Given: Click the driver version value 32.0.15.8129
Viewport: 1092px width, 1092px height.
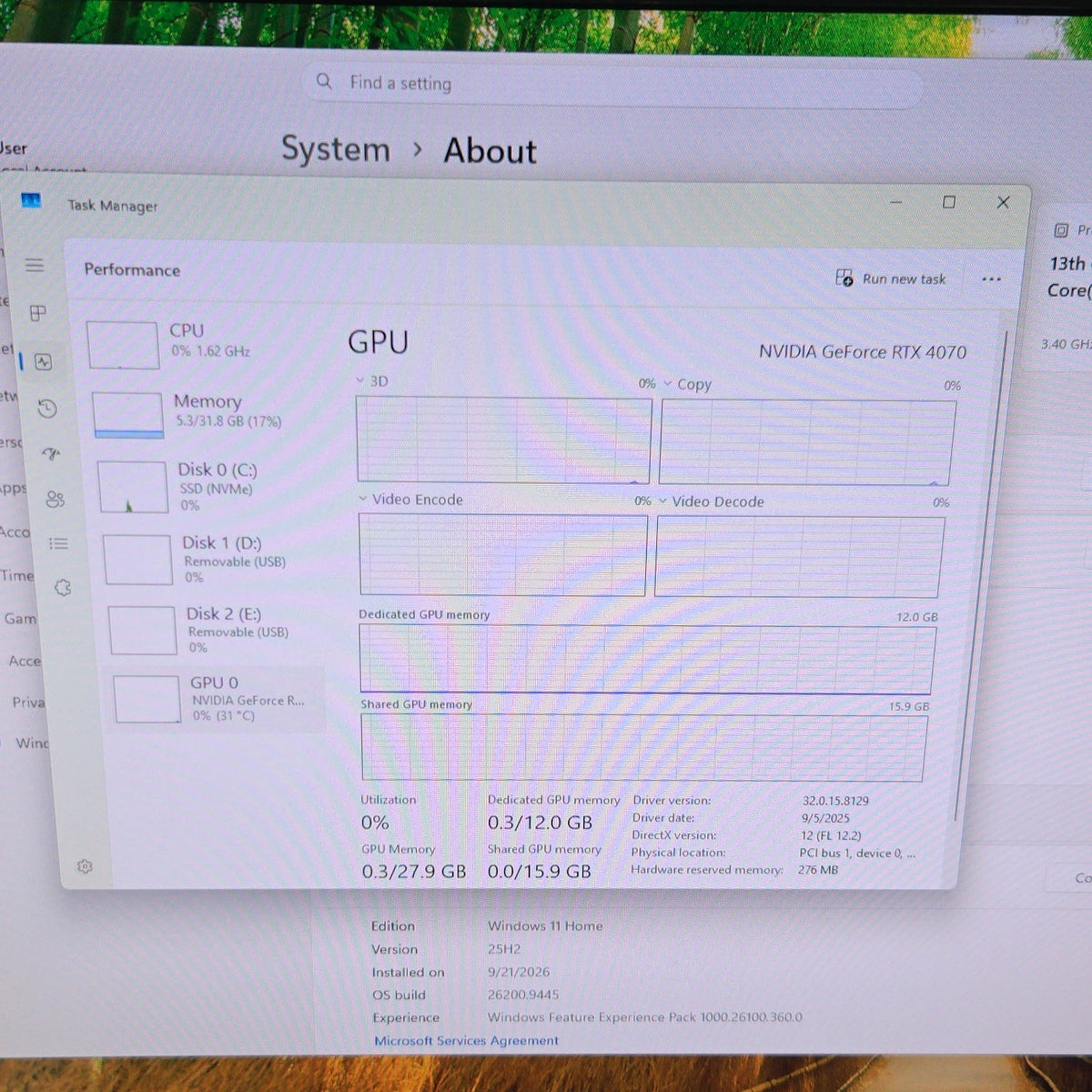Looking at the screenshot, I should click(x=835, y=801).
